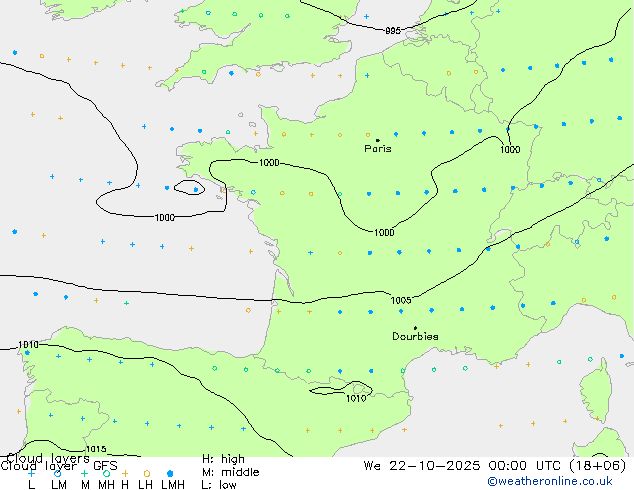The height and width of the screenshot is (490, 634).
Task: Click the green ring legend symbol above MH
Action: coord(106,473)
